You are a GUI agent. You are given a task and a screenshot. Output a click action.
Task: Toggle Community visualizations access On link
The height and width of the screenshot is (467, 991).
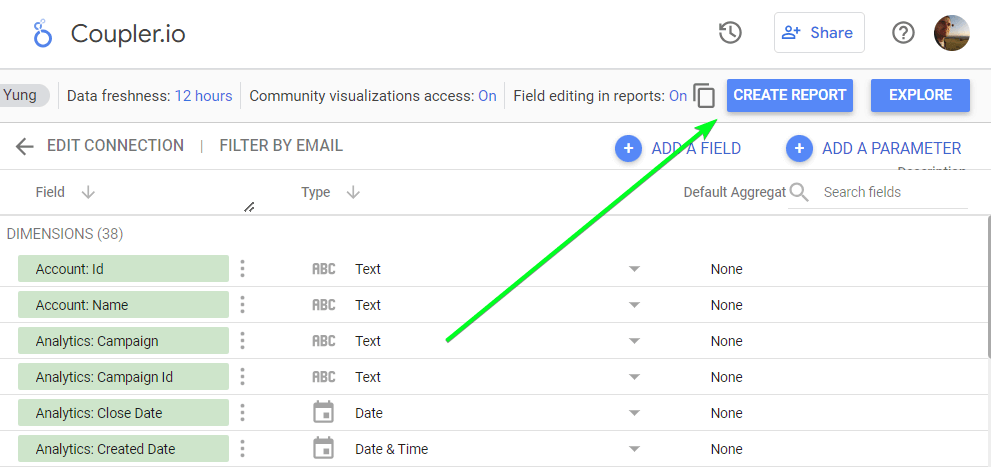pos(487,96)
